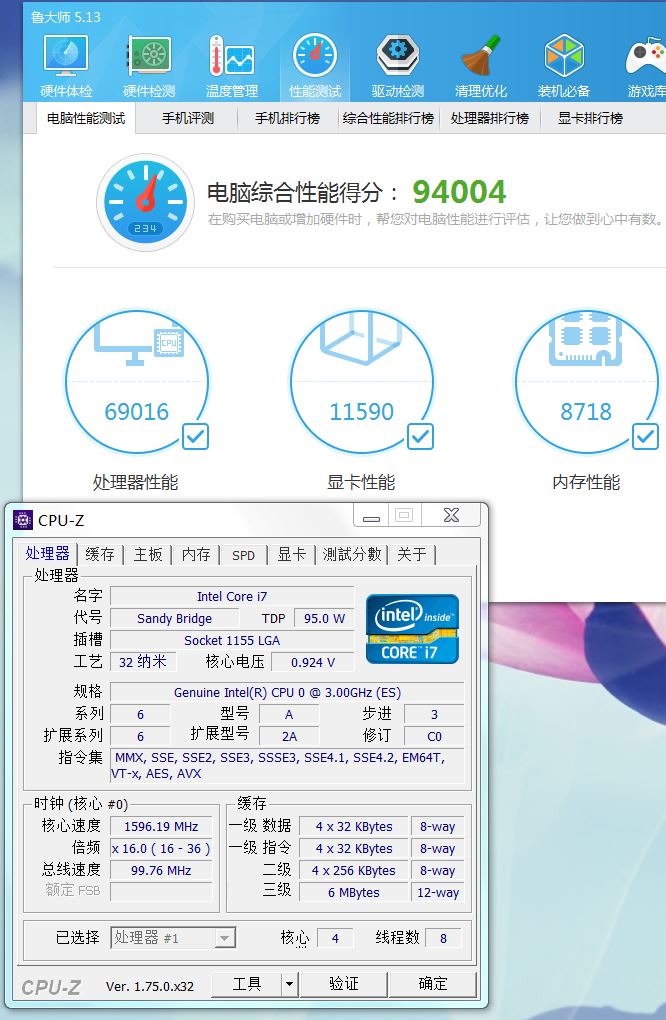Select CPU-Z 内存 tab
The height and width of the screenshot is (1020, 666).
(x=196, y=554)
